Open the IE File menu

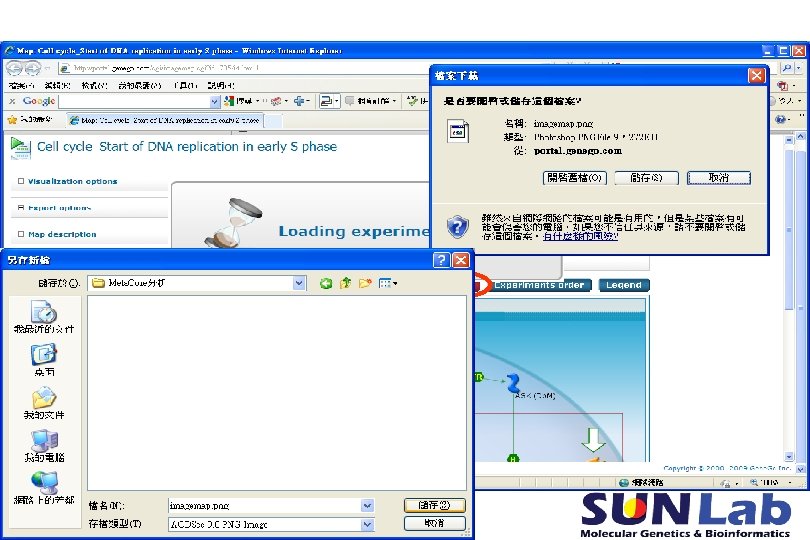[21, 85]
